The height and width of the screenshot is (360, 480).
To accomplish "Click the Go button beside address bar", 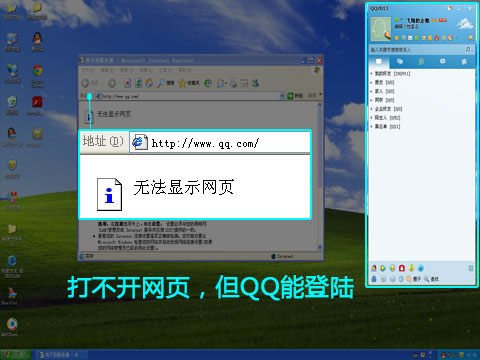I will point(295,96).
